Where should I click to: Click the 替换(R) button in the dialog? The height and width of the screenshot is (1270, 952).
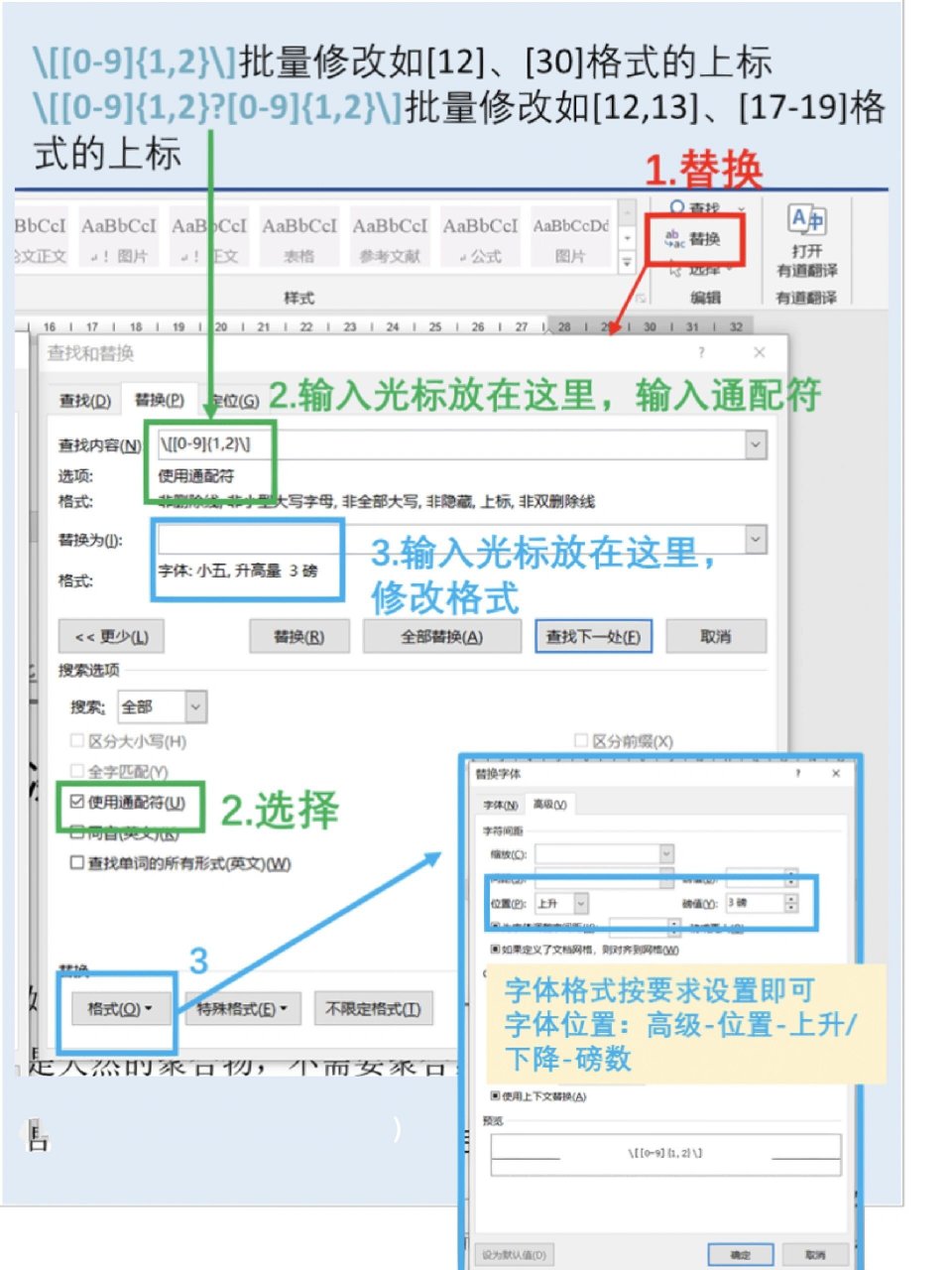click(x=298, y=637)
